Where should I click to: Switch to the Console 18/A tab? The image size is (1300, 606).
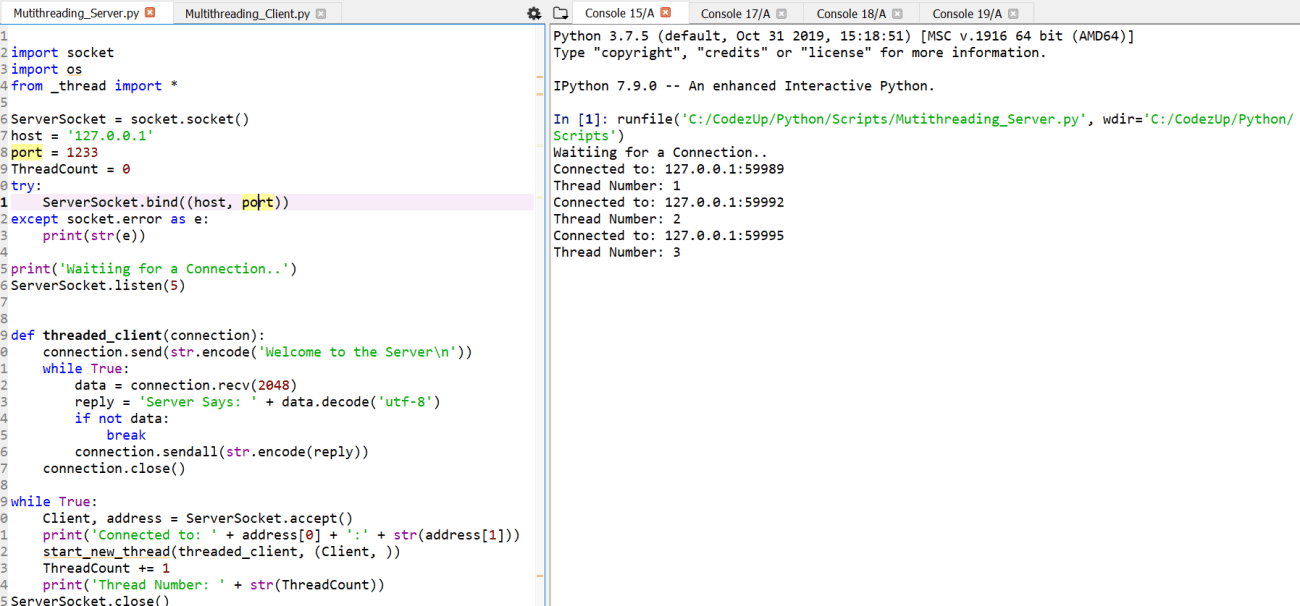(851, 14)
